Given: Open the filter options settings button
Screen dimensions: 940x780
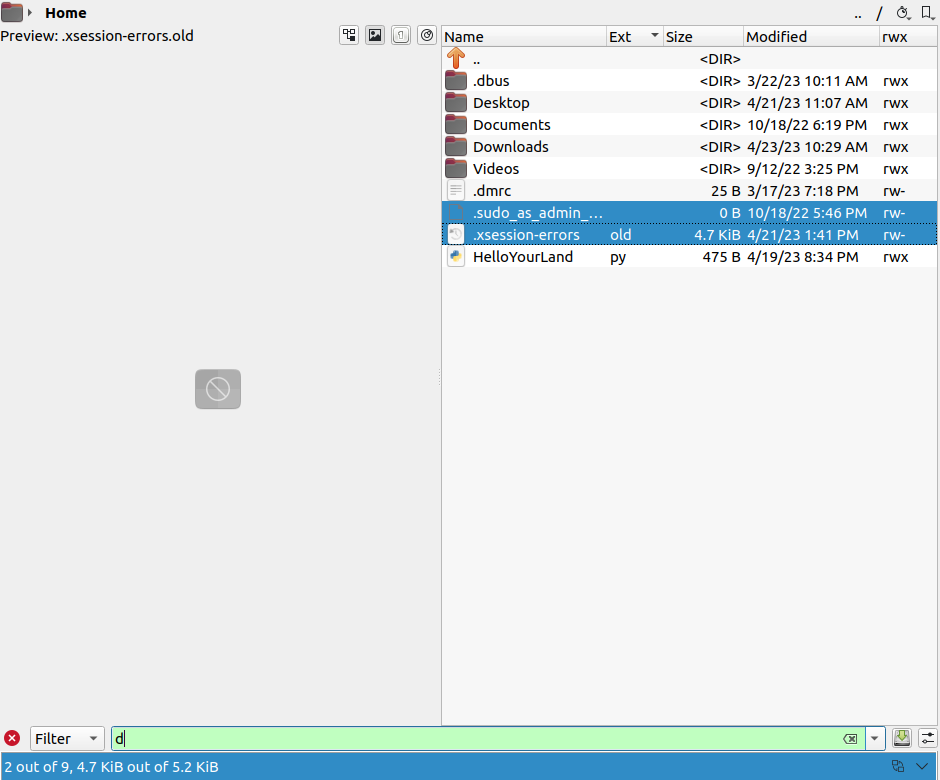Looking at the screenshot, I should (927, 738).
